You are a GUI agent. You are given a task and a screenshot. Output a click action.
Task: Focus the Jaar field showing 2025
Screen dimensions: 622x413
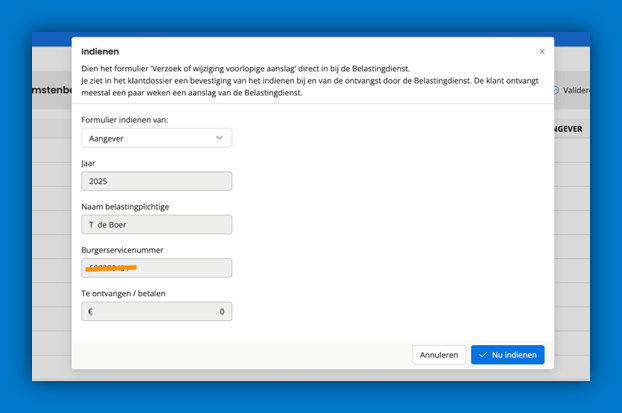click(x=156, y=181)
